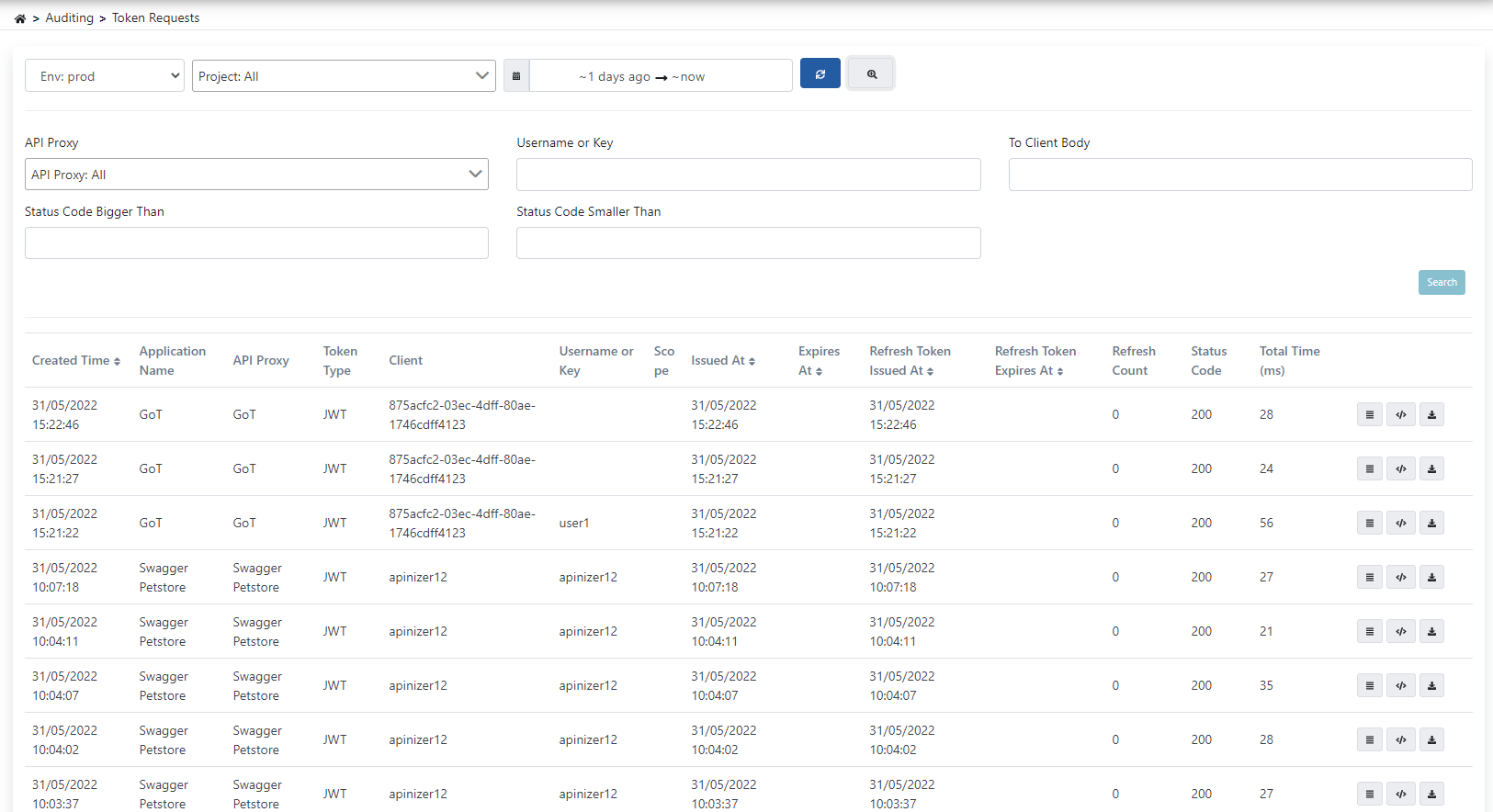Open details list for the 10:04:07 row

(x=1369, y=685)
